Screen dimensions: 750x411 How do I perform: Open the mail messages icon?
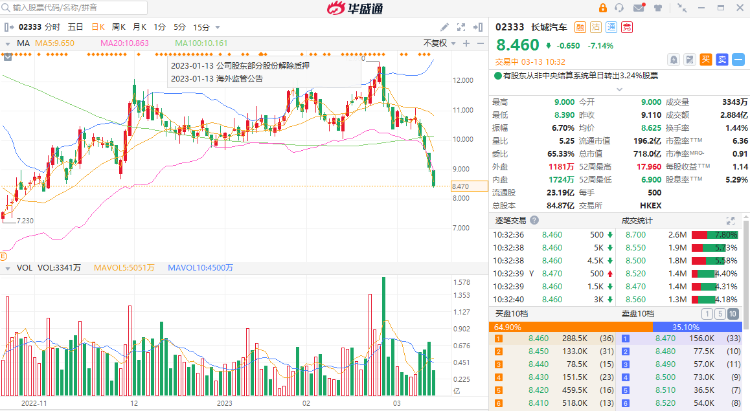click(639, 8)
